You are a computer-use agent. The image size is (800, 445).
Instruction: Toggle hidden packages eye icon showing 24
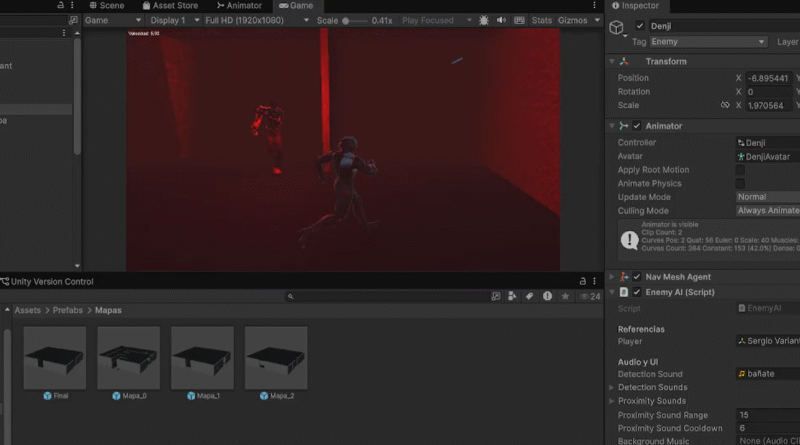click(590, 296)
